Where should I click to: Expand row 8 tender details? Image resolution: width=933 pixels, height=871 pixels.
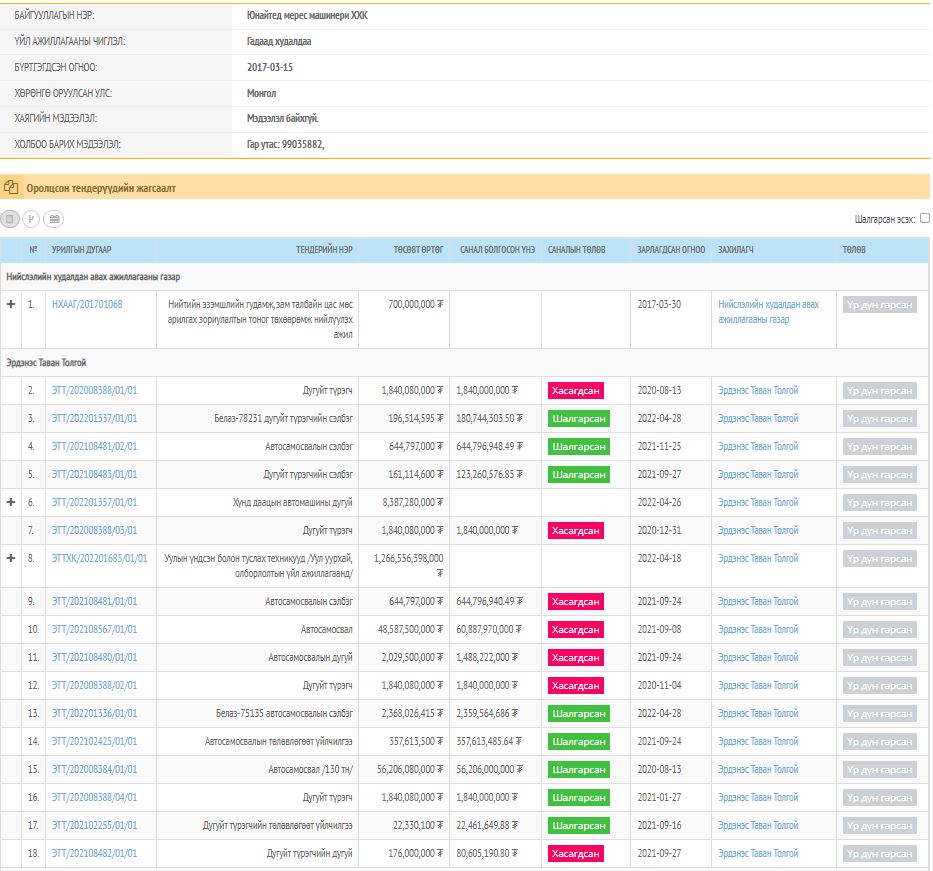tap(11, 558)
